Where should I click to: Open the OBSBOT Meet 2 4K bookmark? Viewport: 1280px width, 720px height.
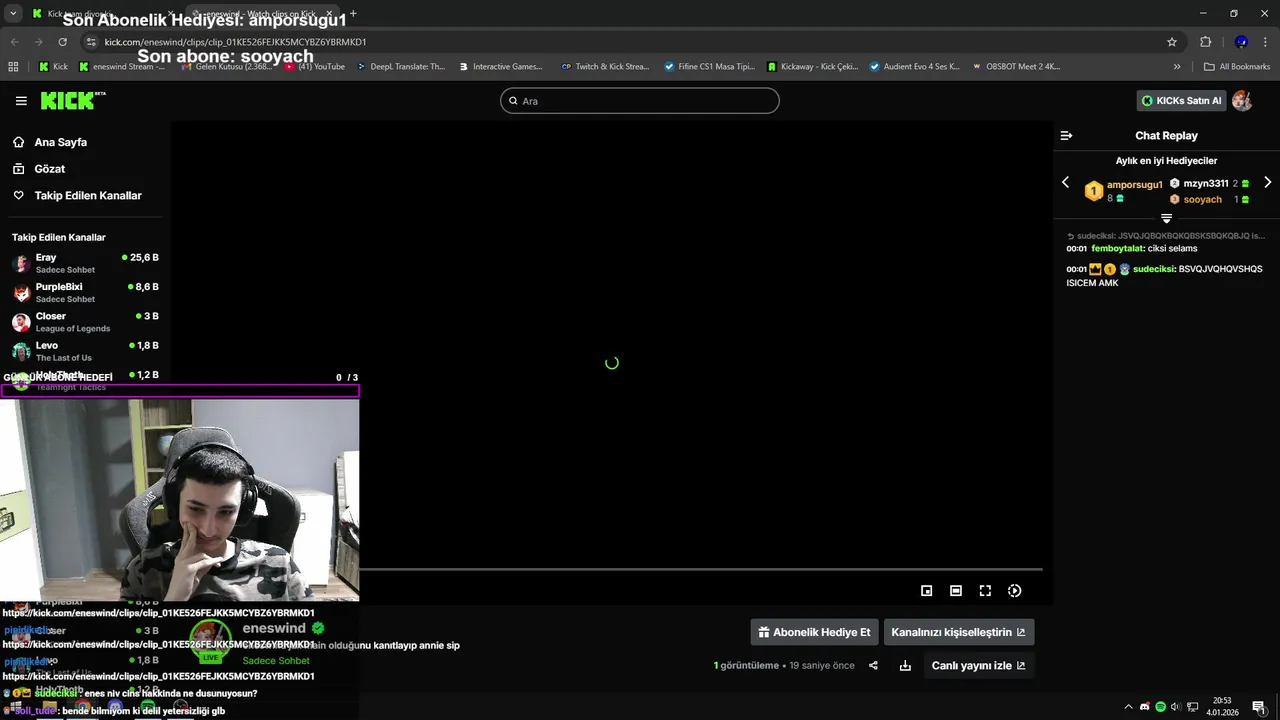pos(1015,67)
